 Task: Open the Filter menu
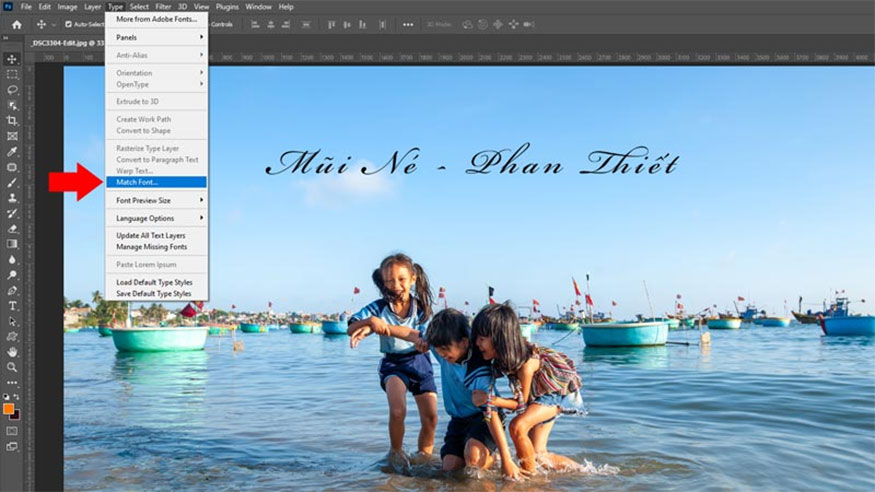163,6
